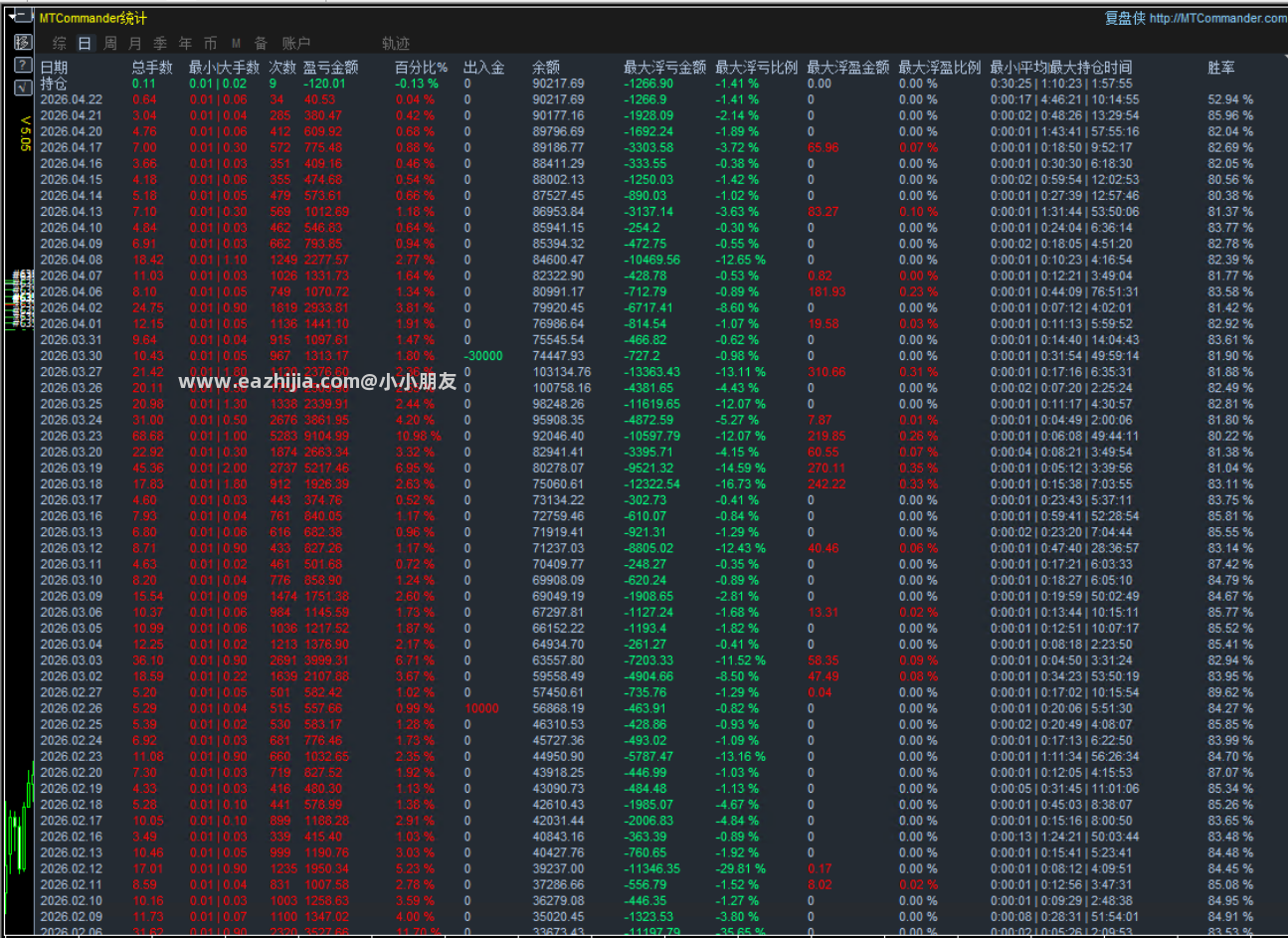This screenshot has width=1288, height=938.
Task: Select the 2026.03.30 date row
Action: click(x=71, y=356)
